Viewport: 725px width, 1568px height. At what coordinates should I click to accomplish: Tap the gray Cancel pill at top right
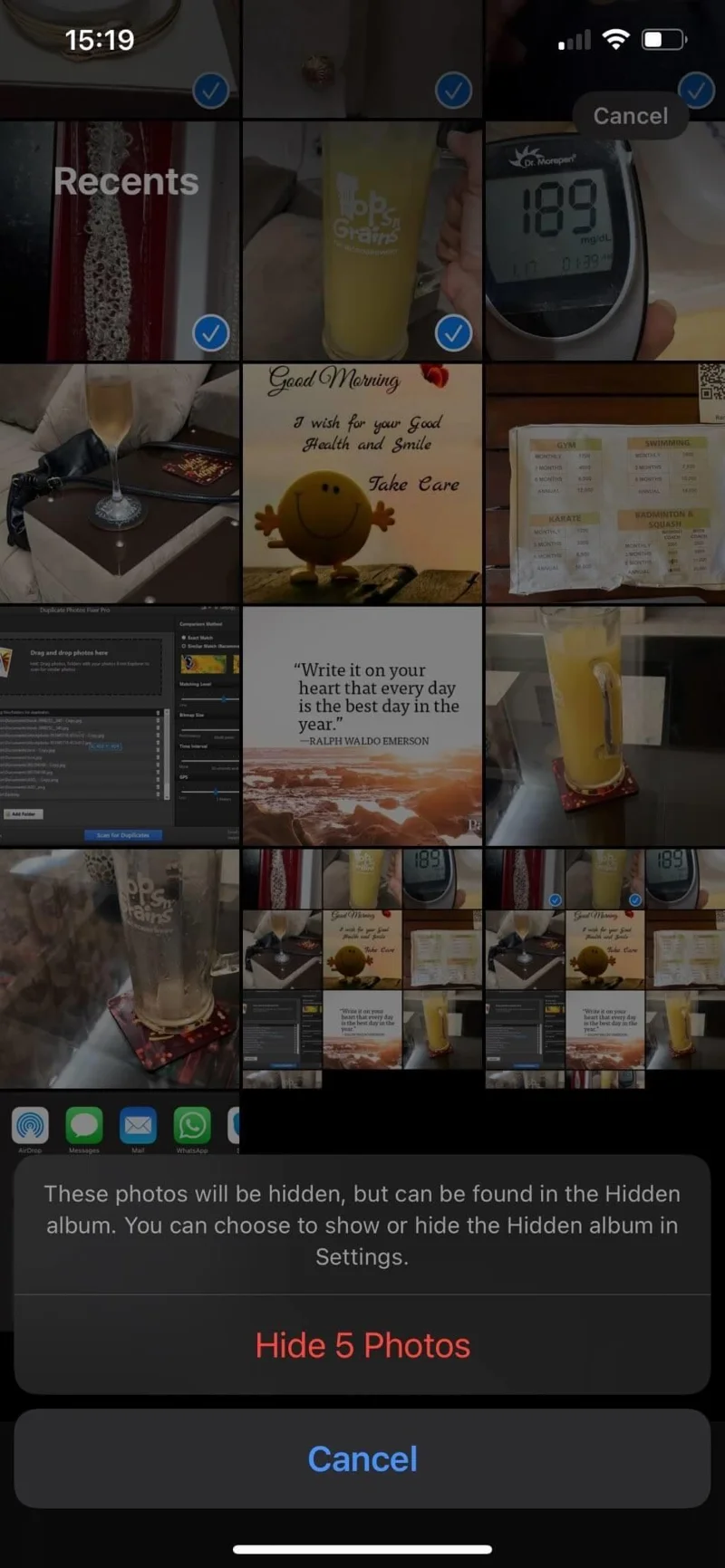click(x=630, y=116)
